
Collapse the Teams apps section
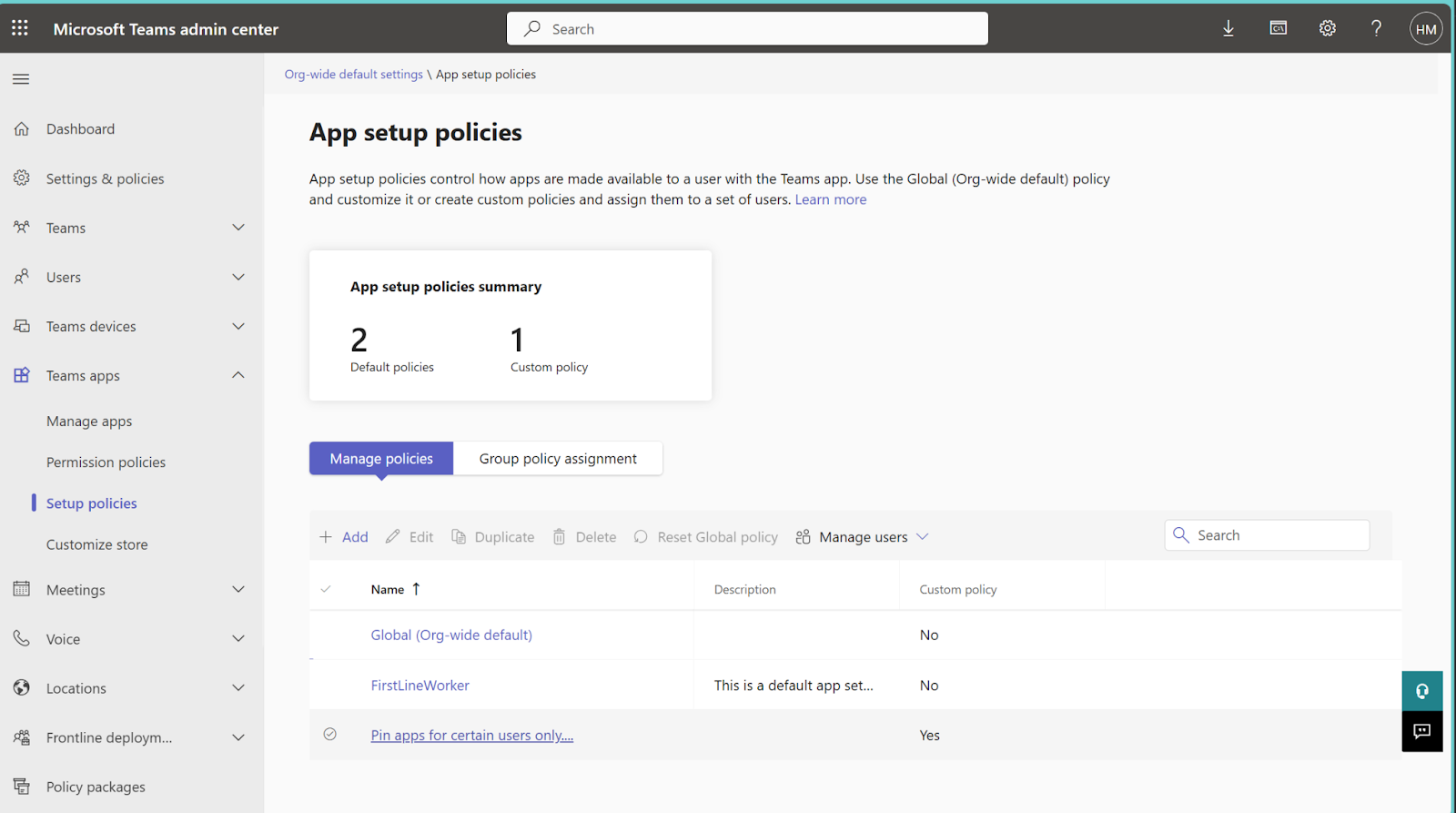click(x=238, y=375)
